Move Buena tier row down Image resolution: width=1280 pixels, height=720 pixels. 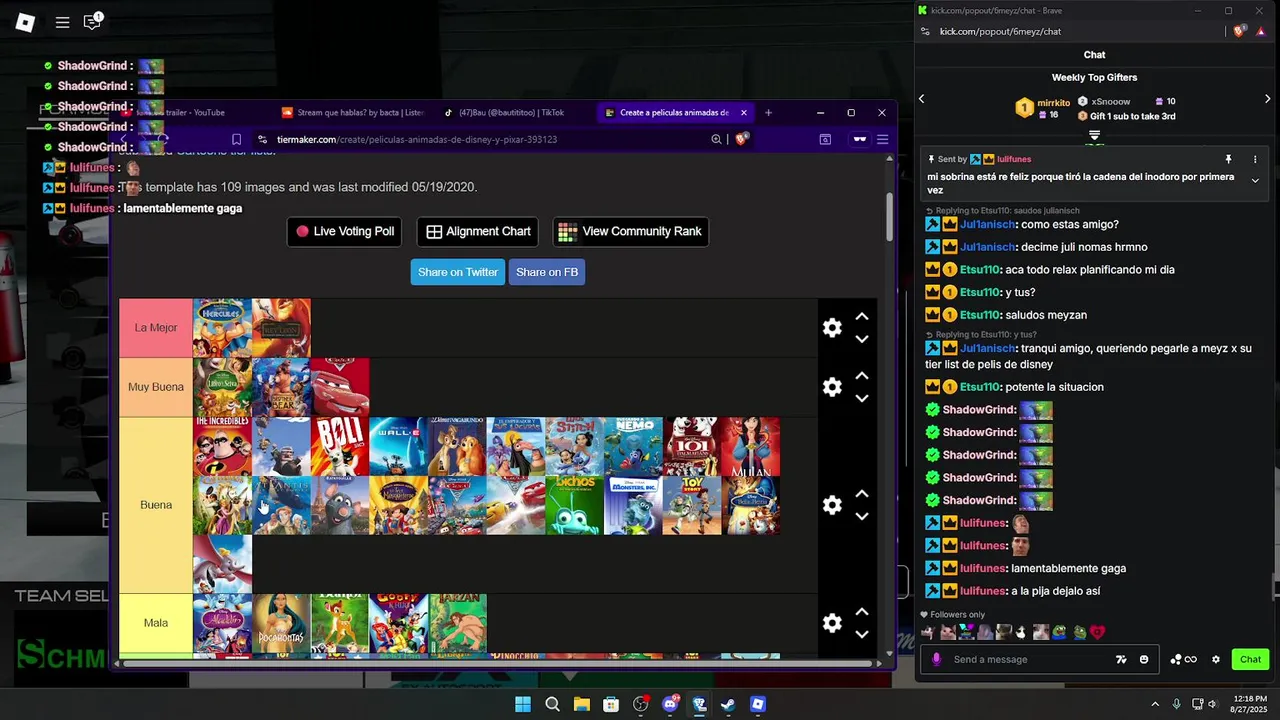tap(862, 516)
